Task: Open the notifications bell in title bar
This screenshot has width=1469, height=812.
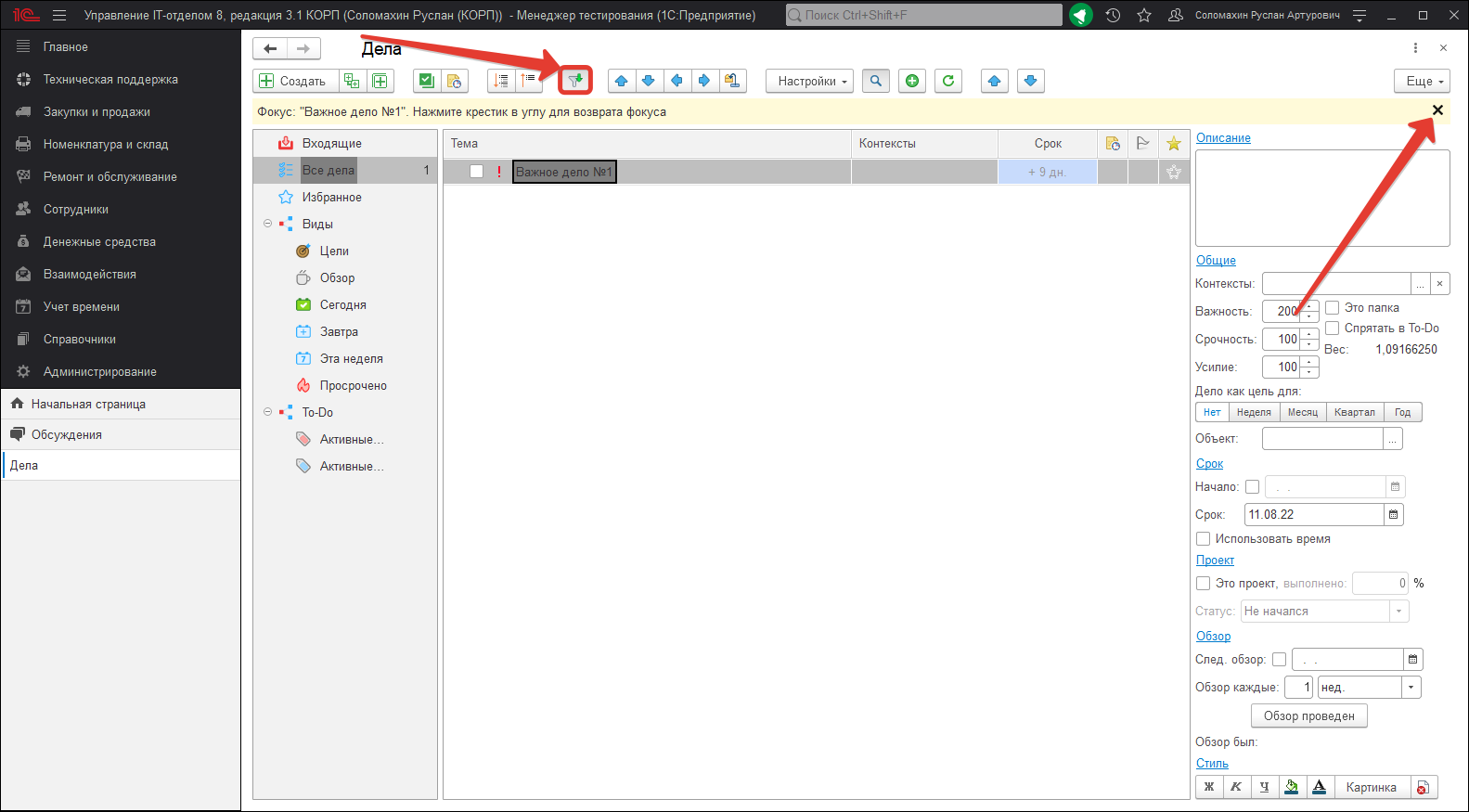Action: [x=1081, y=15]
